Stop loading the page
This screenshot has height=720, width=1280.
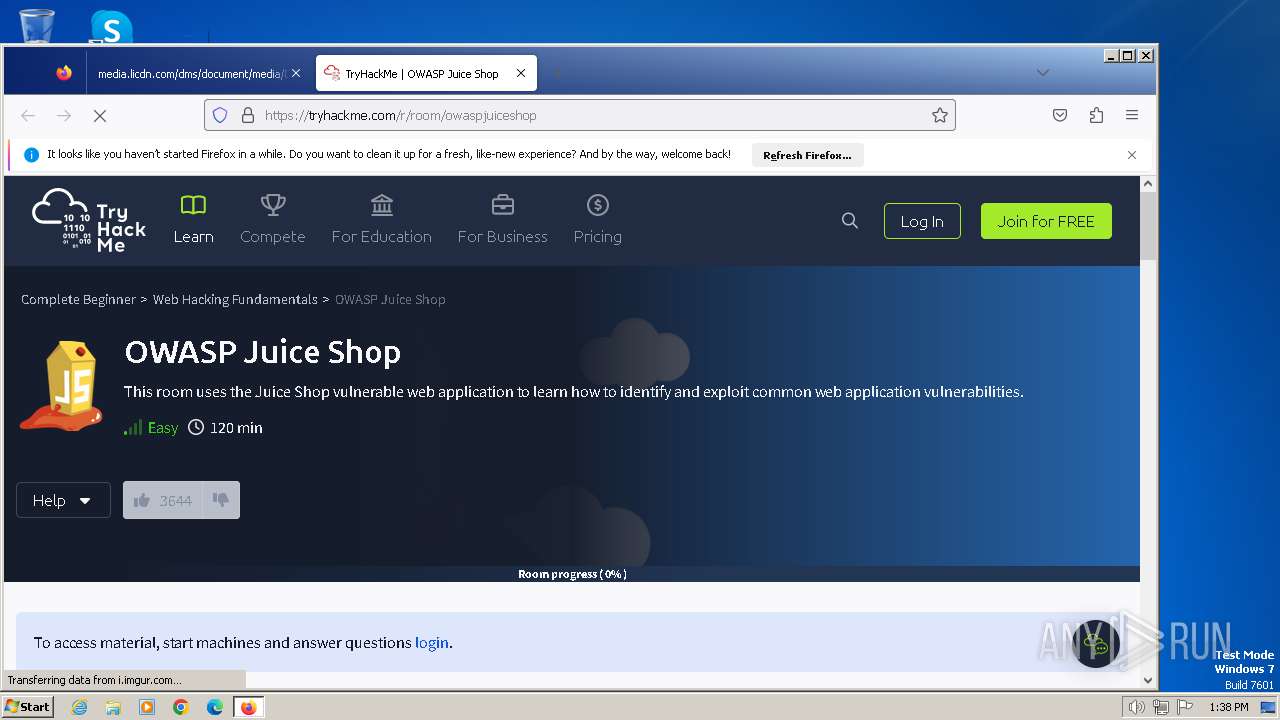click(100, 115)
